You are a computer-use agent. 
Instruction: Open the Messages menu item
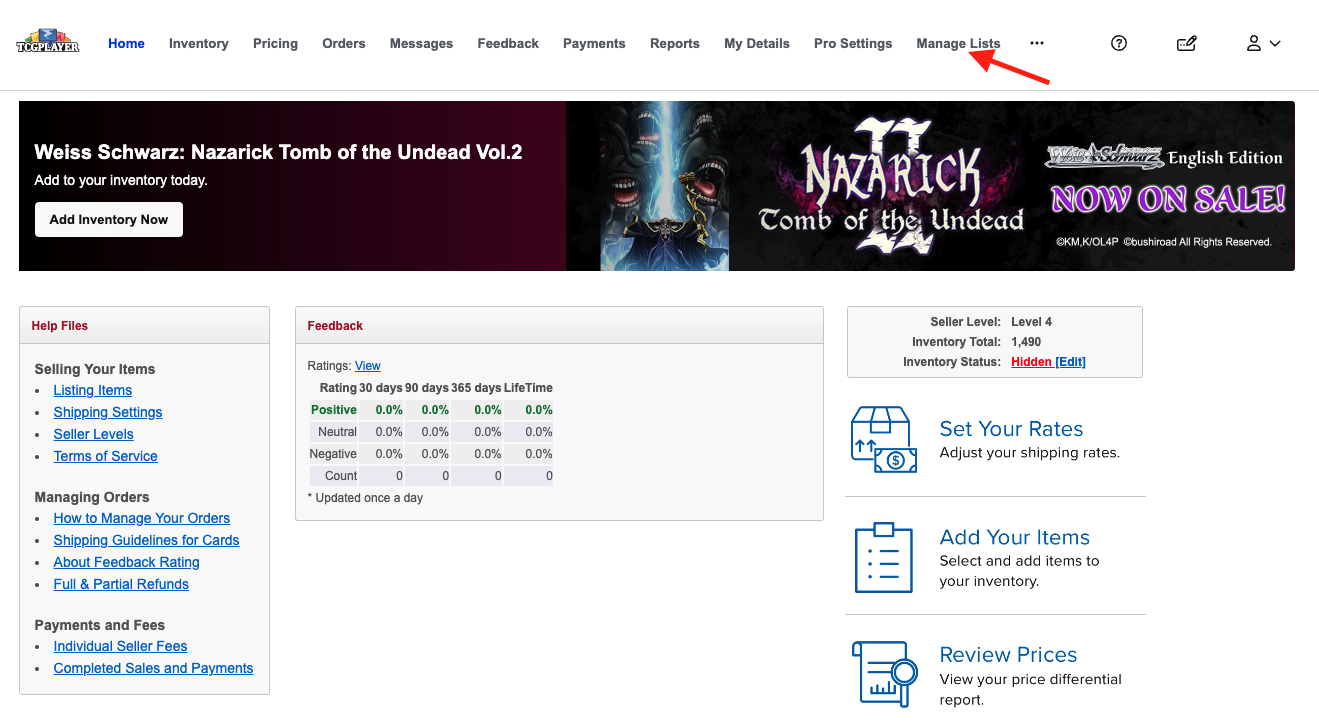tap(421, 43)
